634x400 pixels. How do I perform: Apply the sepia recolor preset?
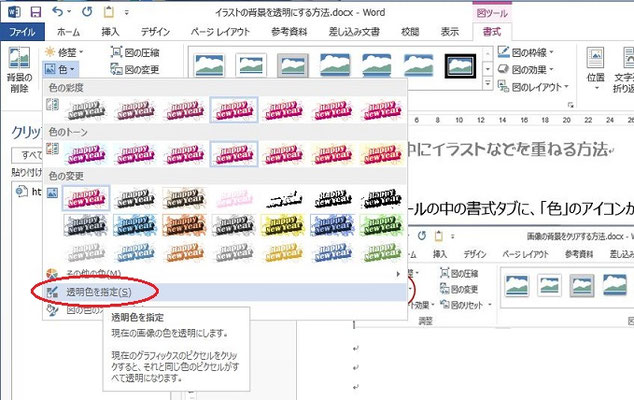click(184, 198)
